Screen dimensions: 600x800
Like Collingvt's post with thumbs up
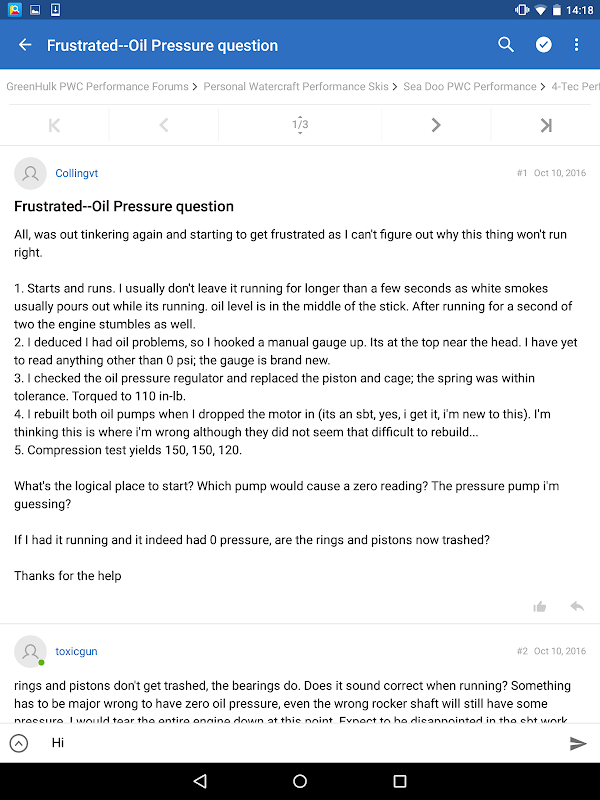[x=540, y=606]
